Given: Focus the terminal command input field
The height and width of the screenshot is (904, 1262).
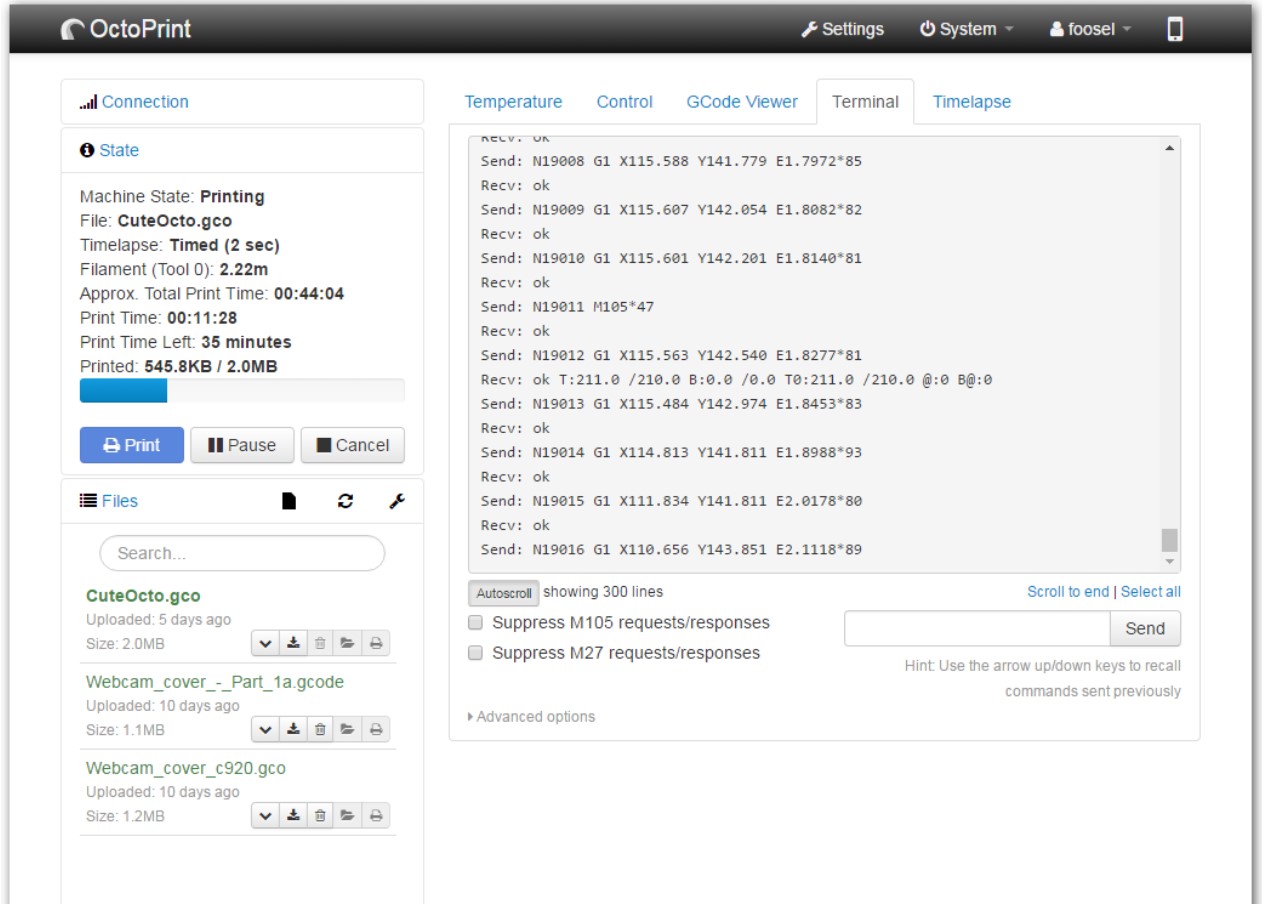Looking at the screenshot, I should point(977,628).
